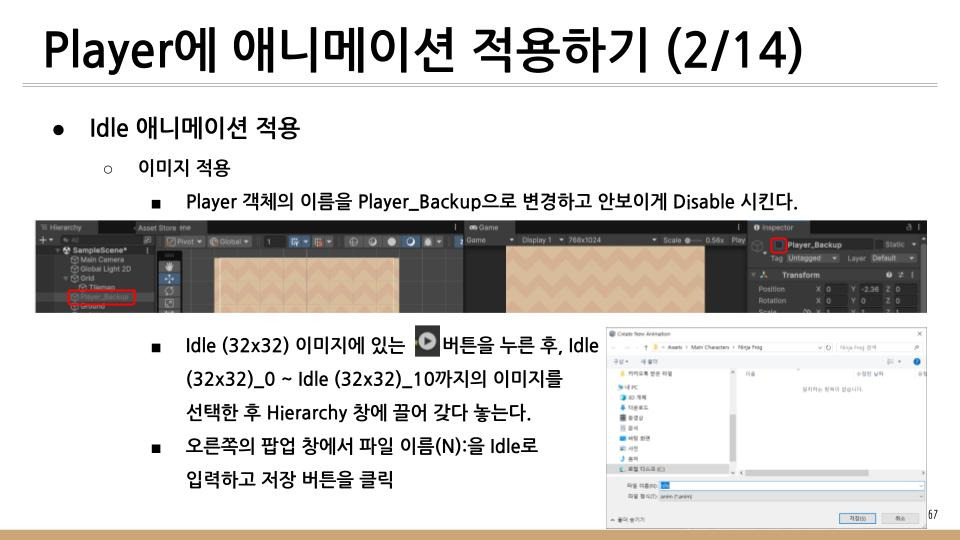Select the Hand tool in Scene toolbar
Image resolution: width=960 pixels, height=540 pixels.
pyautogui.click(x=169, y=266)
